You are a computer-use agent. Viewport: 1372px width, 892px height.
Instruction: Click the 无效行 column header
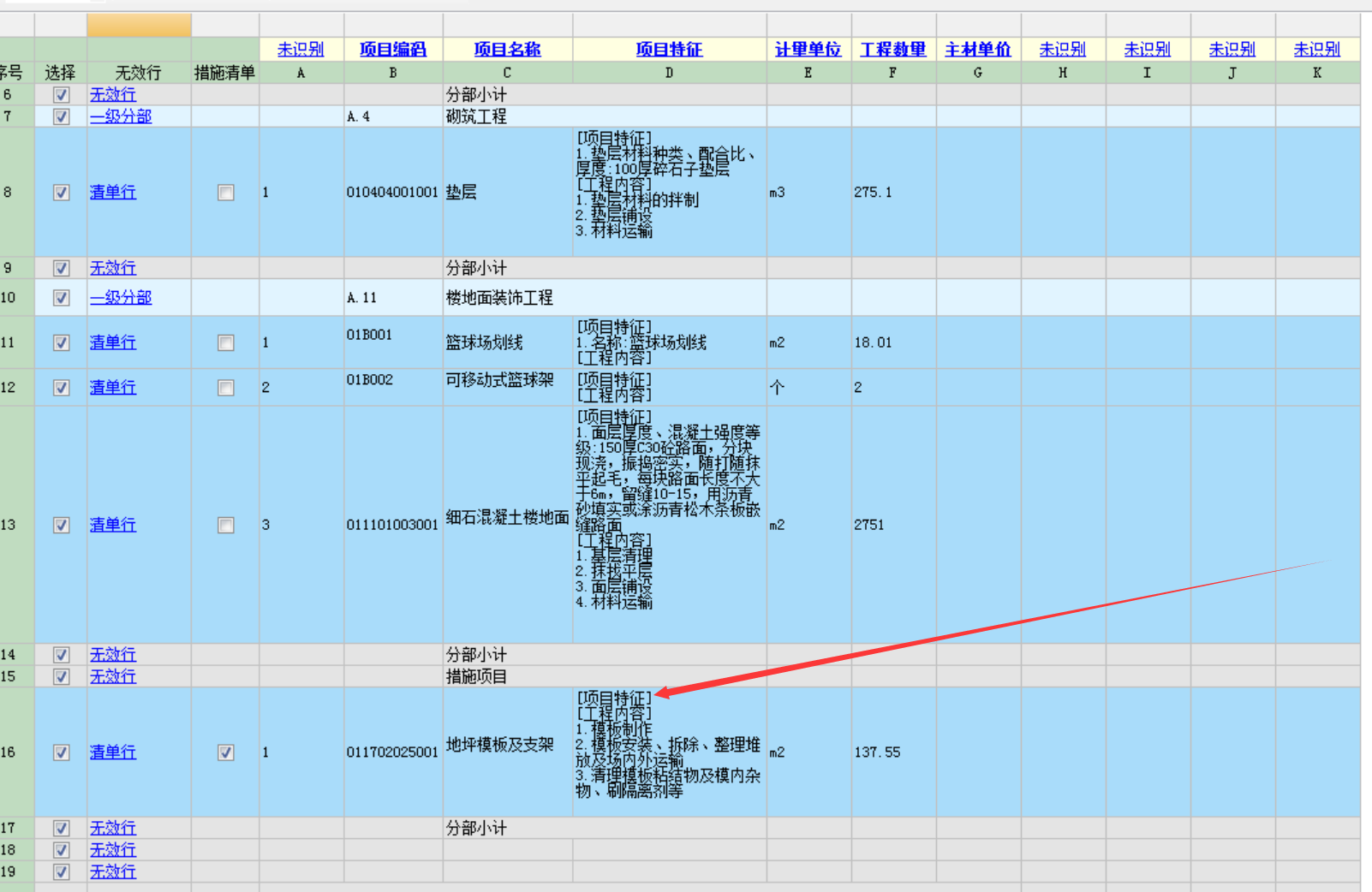point(138,73)
